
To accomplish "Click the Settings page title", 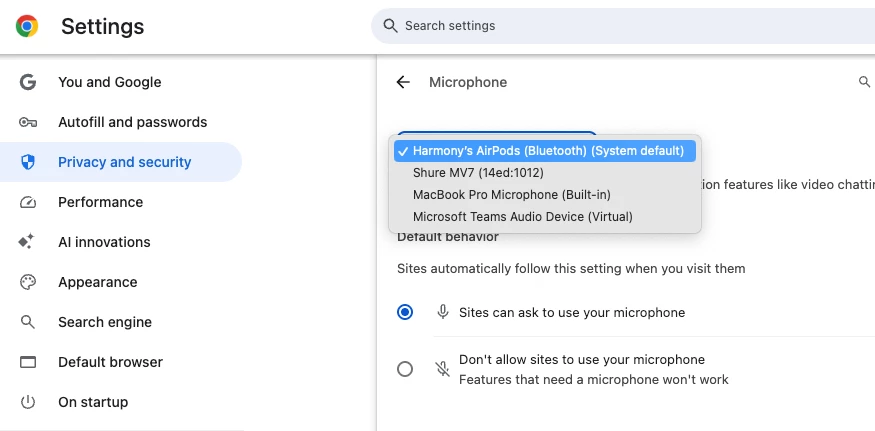I will [x=103, y=26].
